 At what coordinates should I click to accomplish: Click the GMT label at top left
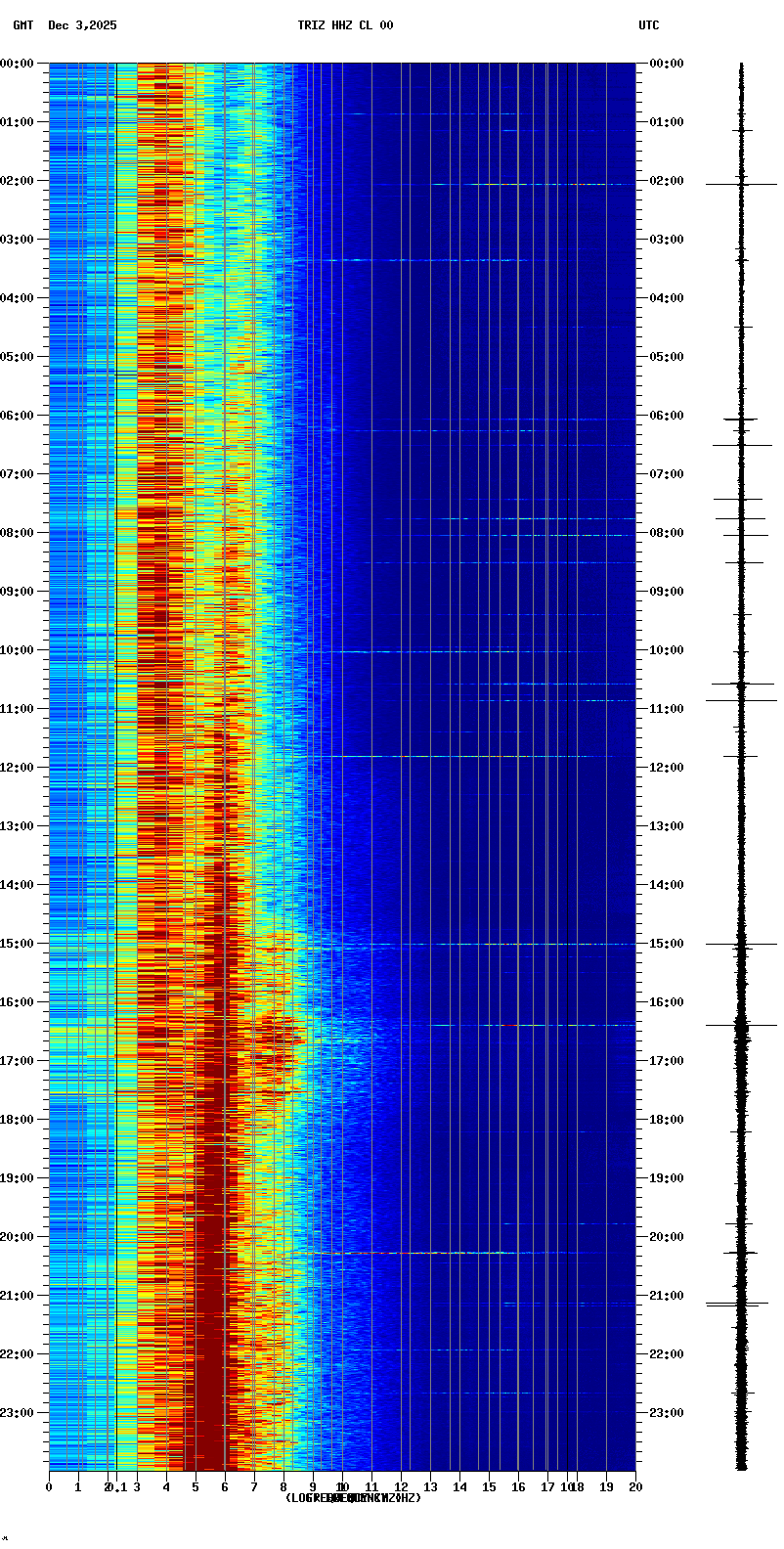click(22, 25)
